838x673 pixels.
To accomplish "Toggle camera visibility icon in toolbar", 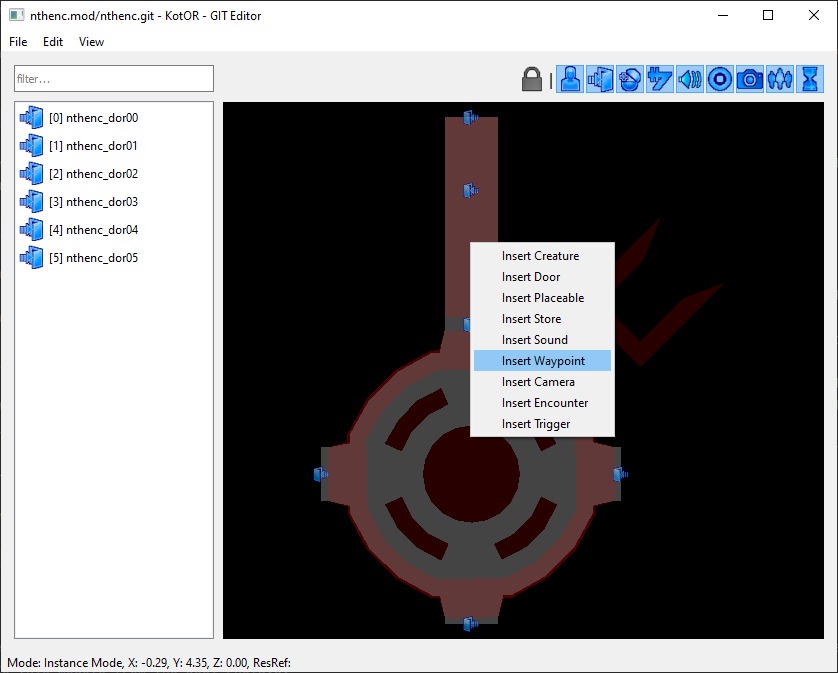I will [x=750, y=79].
